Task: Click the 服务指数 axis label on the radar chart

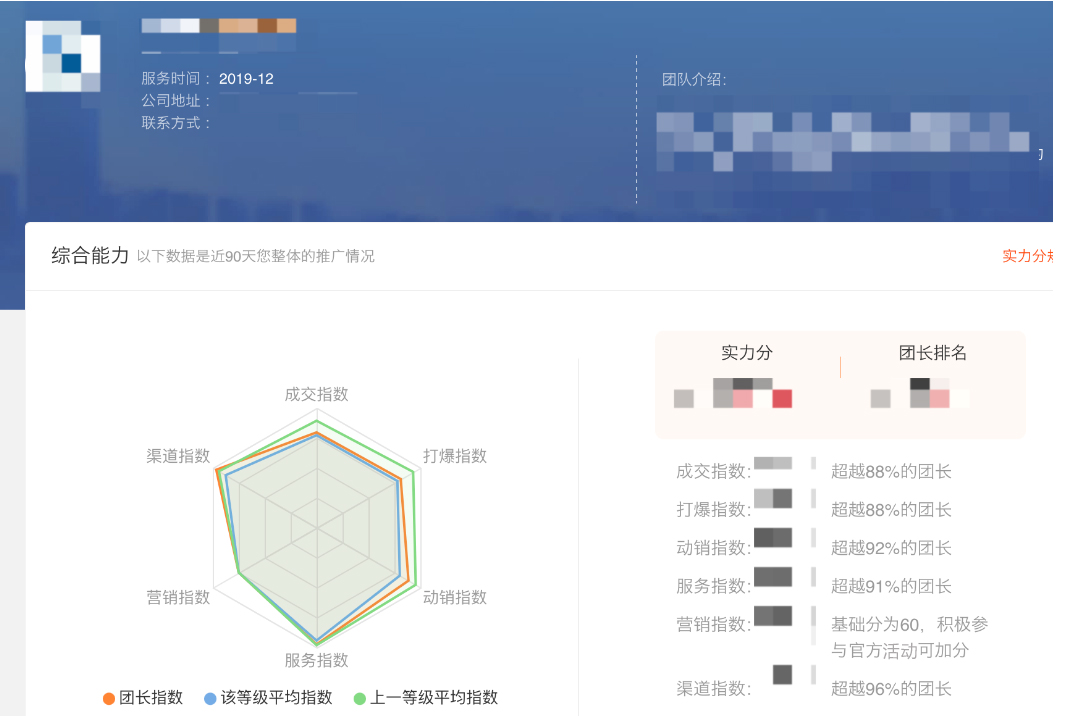Action: [x=316, y=657]
